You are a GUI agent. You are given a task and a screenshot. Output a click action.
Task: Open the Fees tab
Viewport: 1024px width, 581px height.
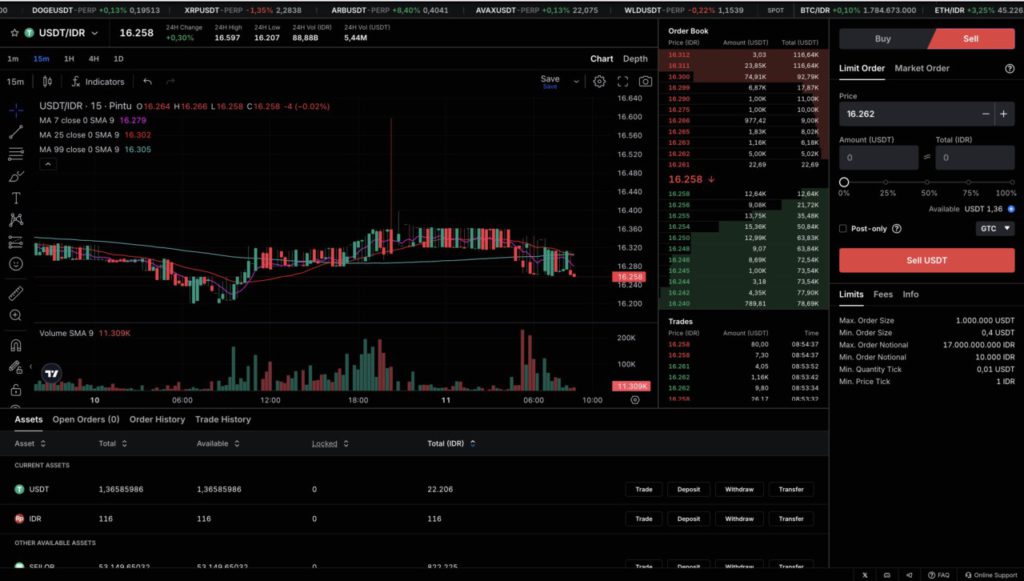(x=883, y=294)
